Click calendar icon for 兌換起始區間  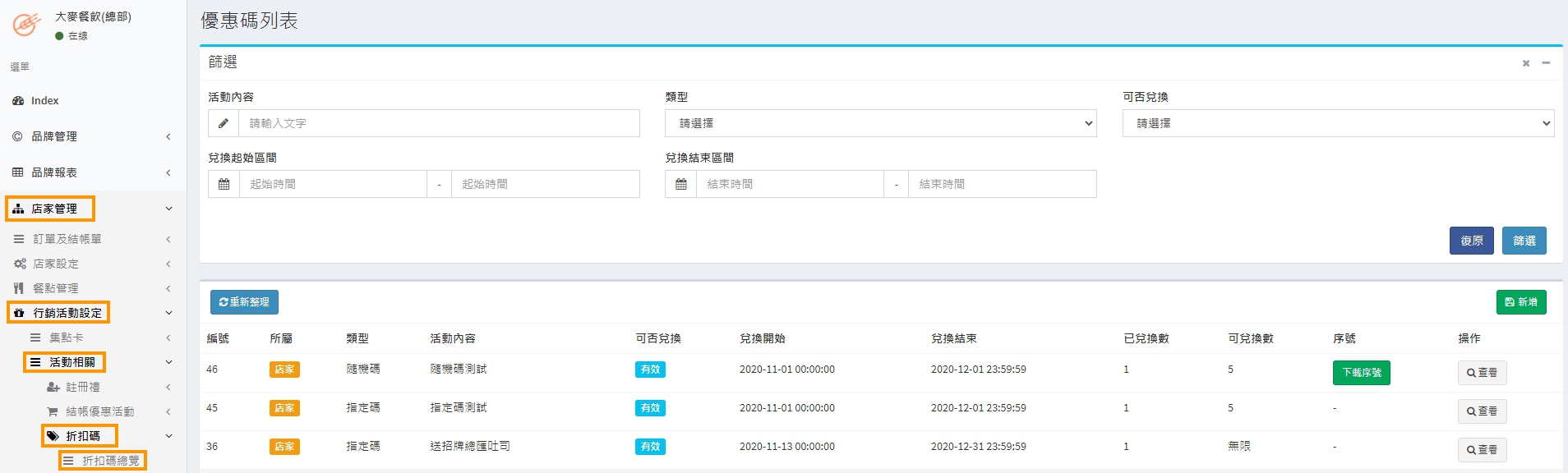pos(224,184)
